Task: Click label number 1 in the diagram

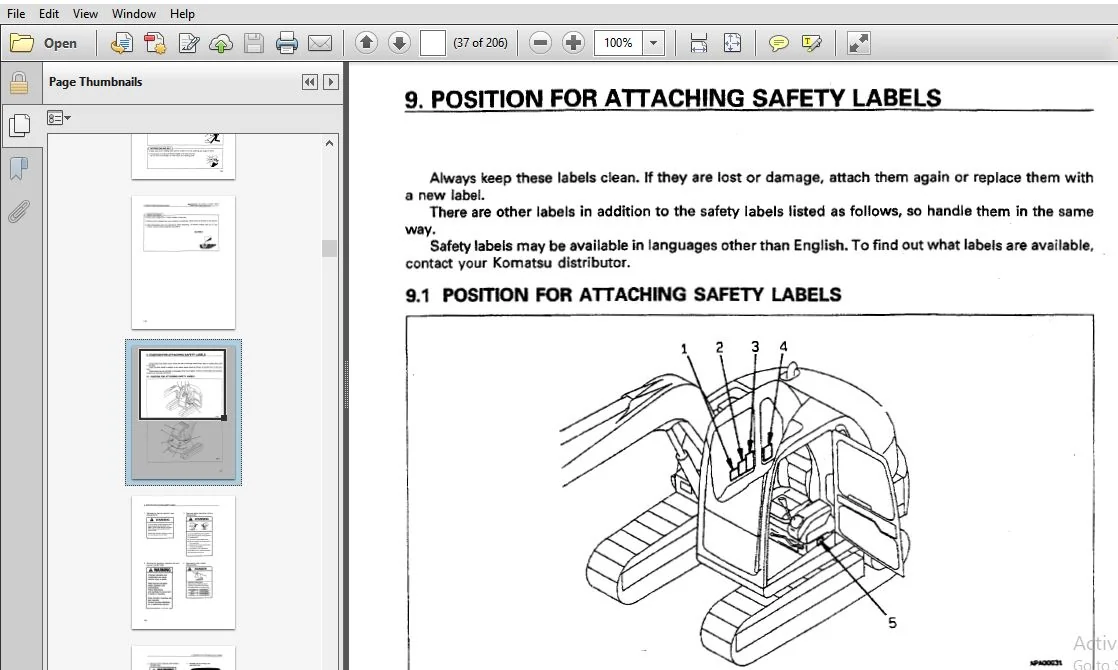Action: 684,349
